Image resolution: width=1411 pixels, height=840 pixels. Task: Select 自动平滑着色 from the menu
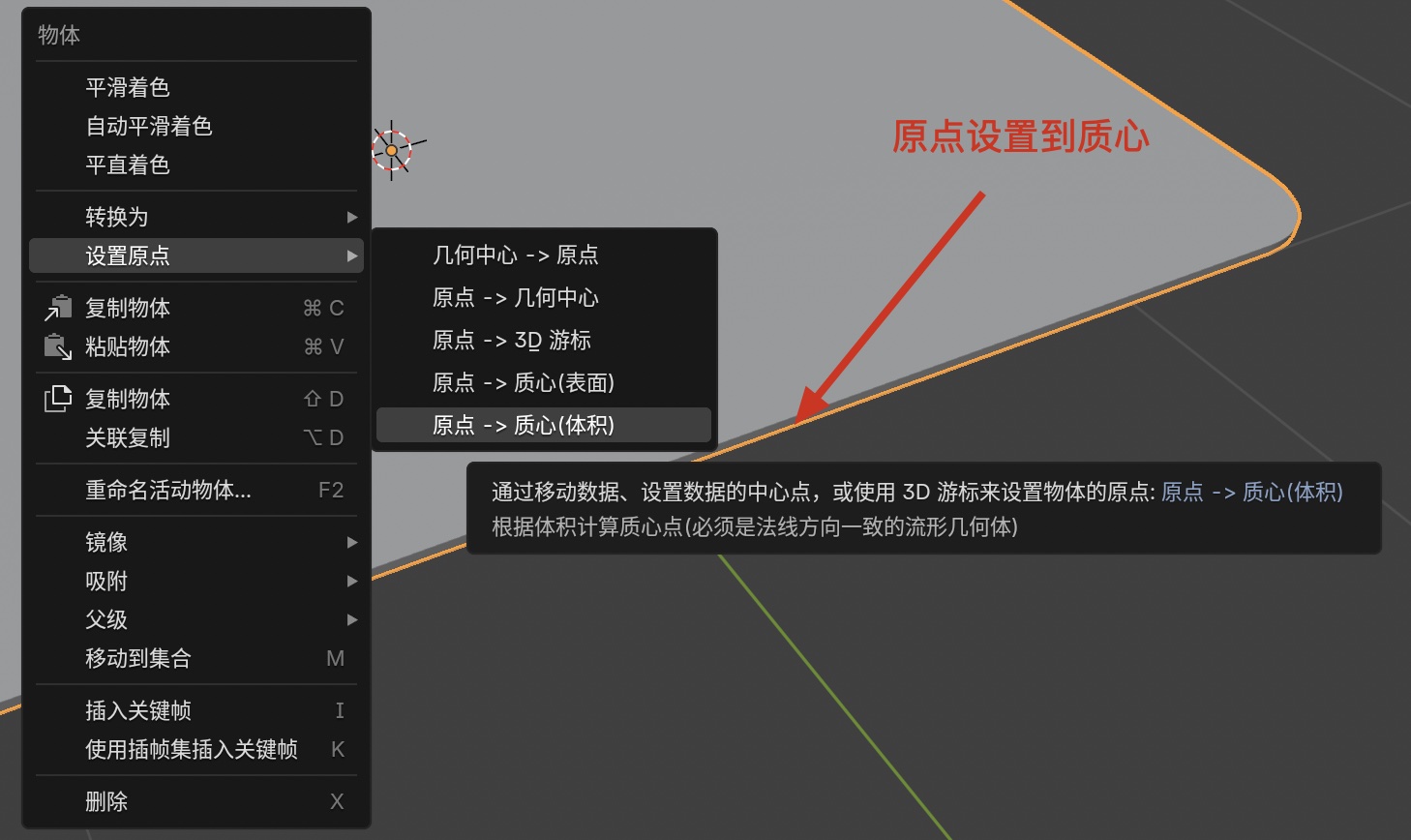tap(149, 126)
